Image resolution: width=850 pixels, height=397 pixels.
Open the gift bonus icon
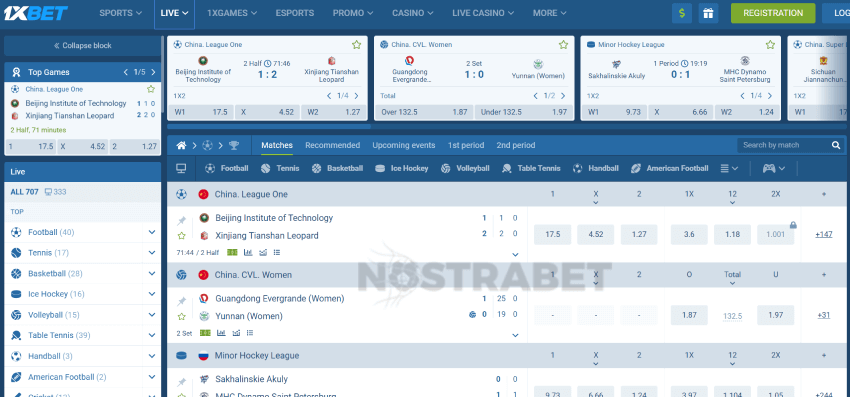(708, 13)
